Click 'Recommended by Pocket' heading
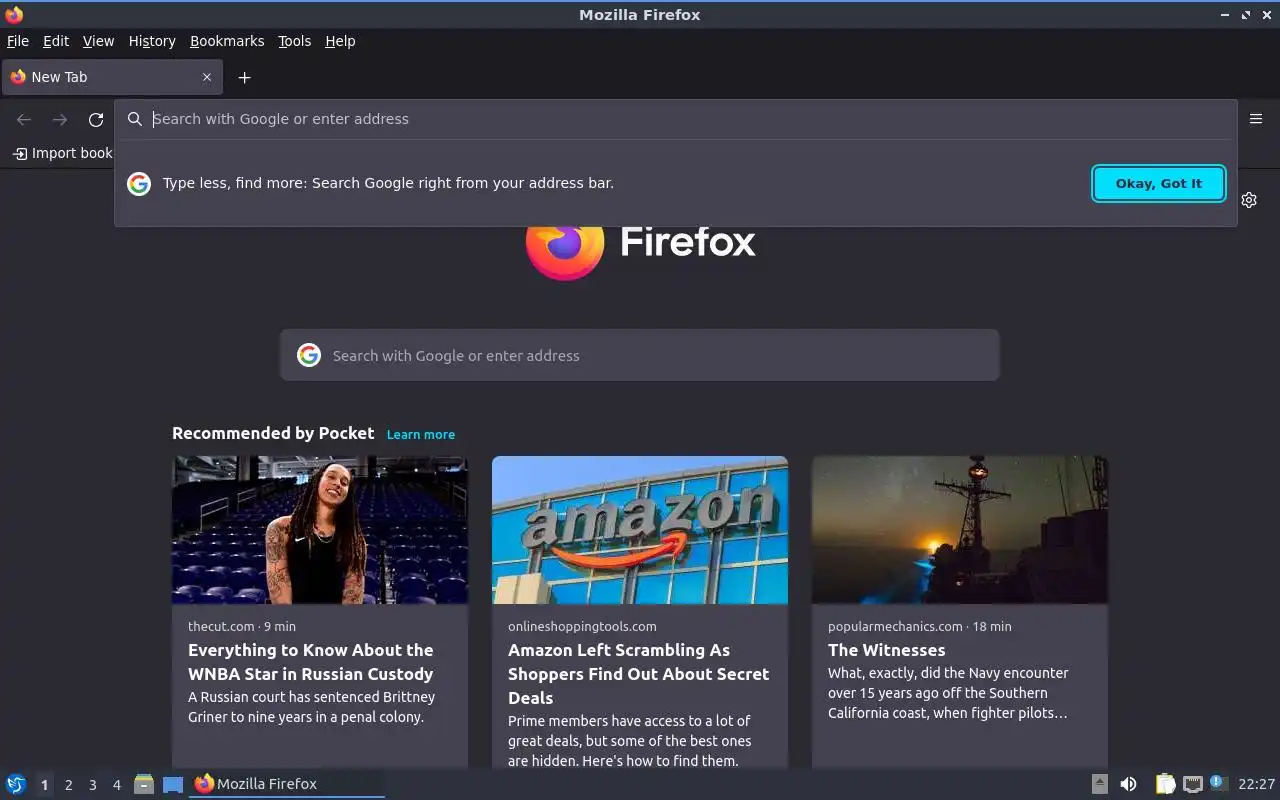 [x=273, y=433]
